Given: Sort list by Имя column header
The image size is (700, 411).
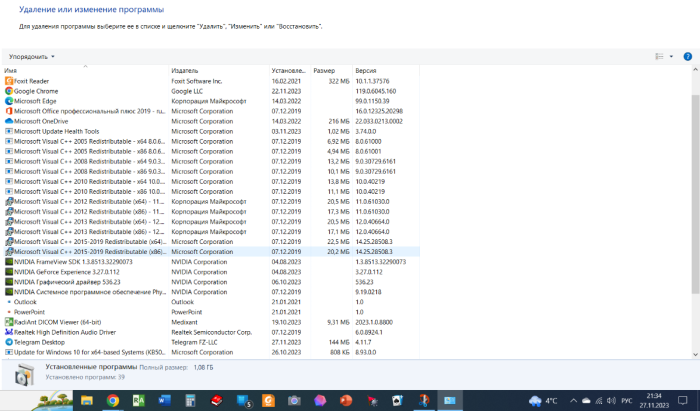Looking at the screenshot, I should tap(11, 71).
